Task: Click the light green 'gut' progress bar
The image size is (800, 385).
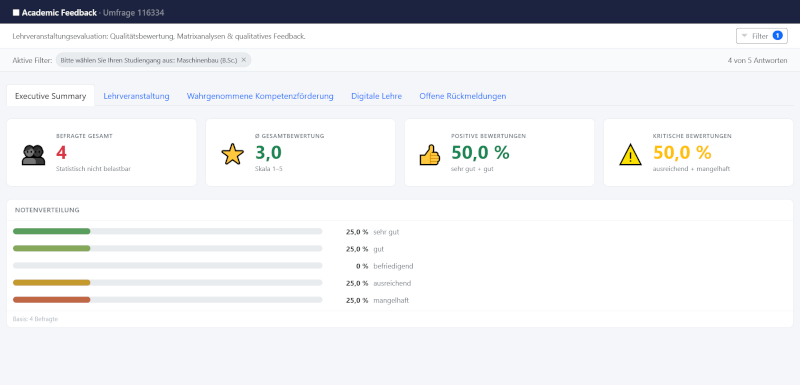Action: point(167,248)
